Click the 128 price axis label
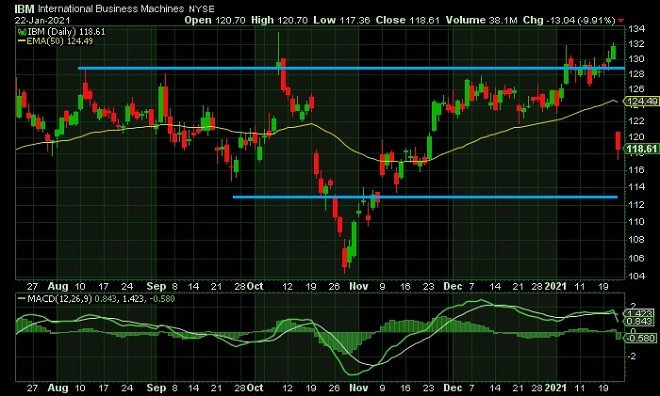This screenshot has width=660, height=396. pyautogui.click(x=636, y=74)
